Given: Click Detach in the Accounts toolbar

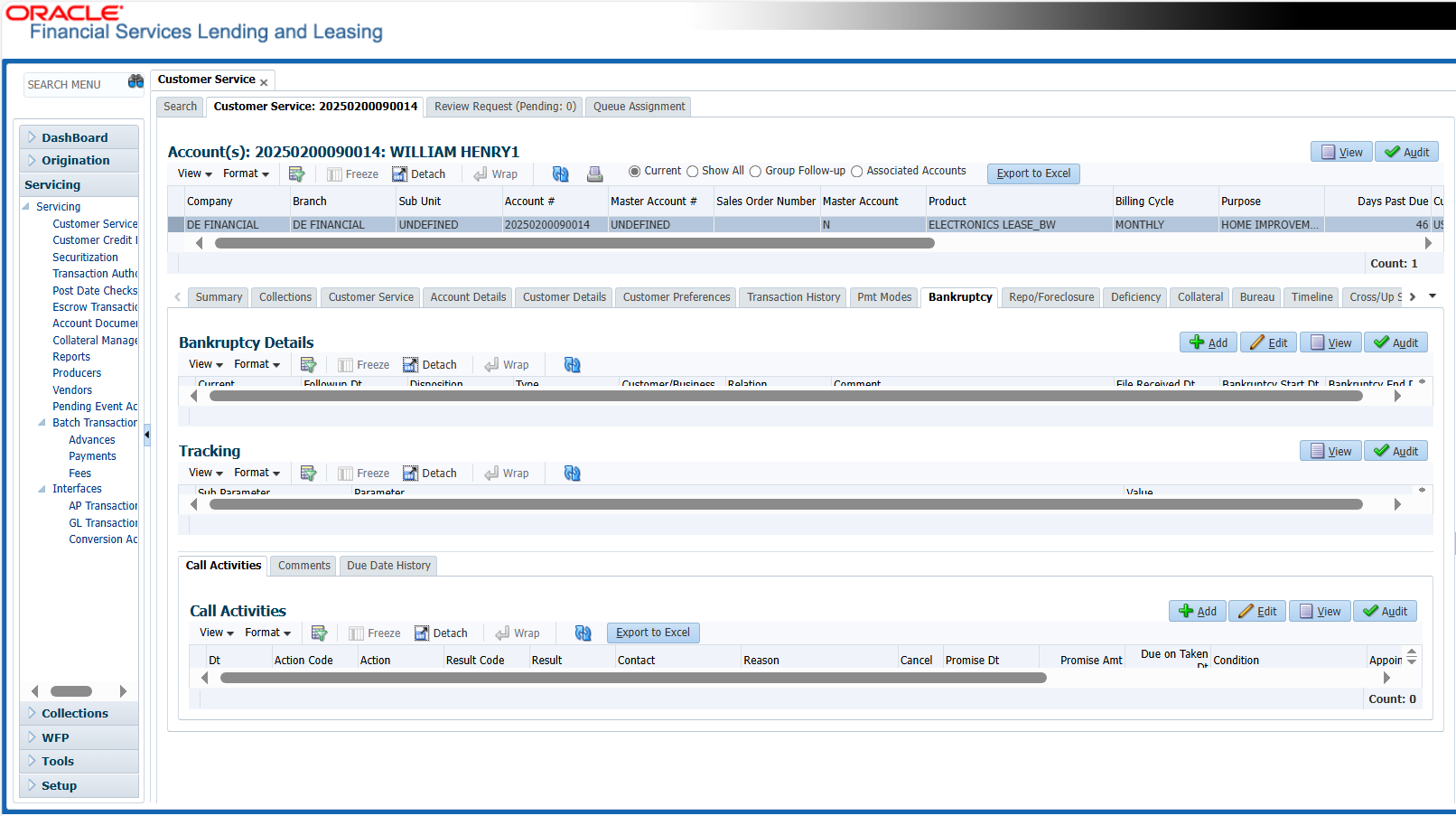Looking at the screenshot, I should coord(419,174).
